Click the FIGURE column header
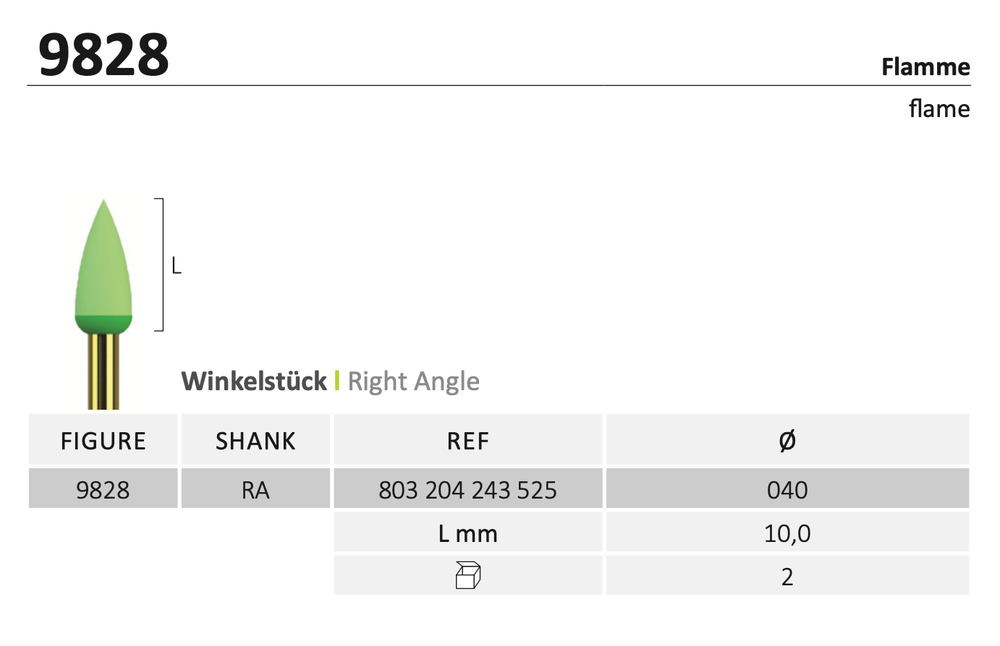The width and height of the screenshot is (1000, 646). click(x=104, y=441)
